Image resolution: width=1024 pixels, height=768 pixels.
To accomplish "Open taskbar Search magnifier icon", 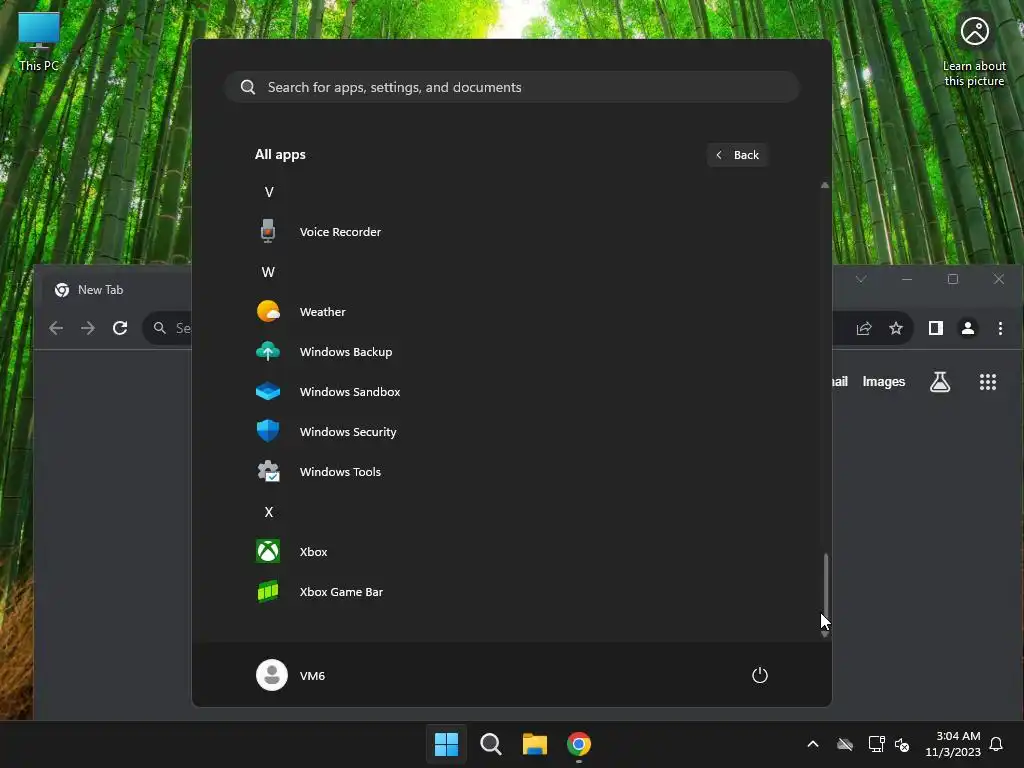I will click(490, 744).
